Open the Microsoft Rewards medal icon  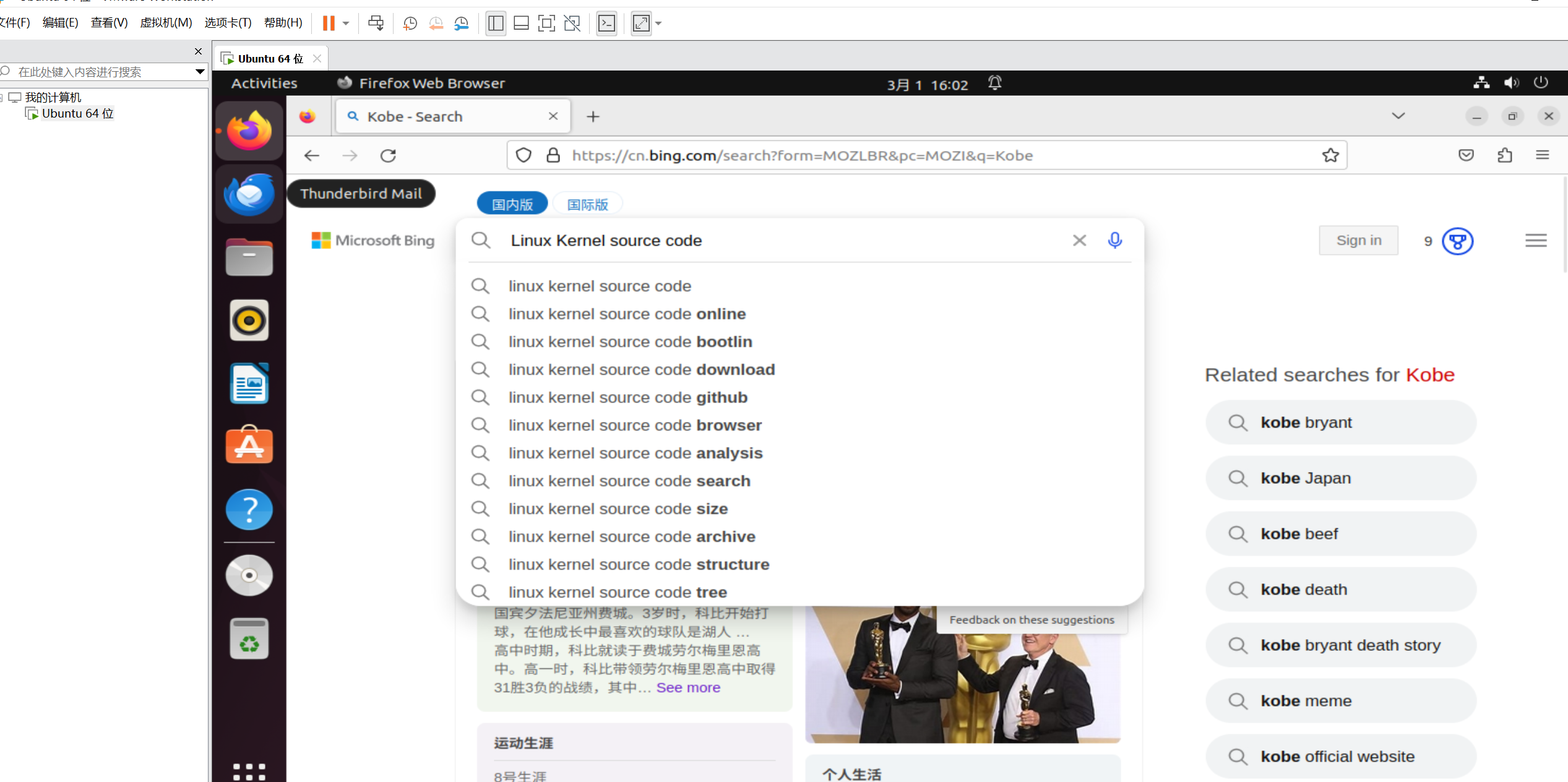click(x=1457, y=241)
